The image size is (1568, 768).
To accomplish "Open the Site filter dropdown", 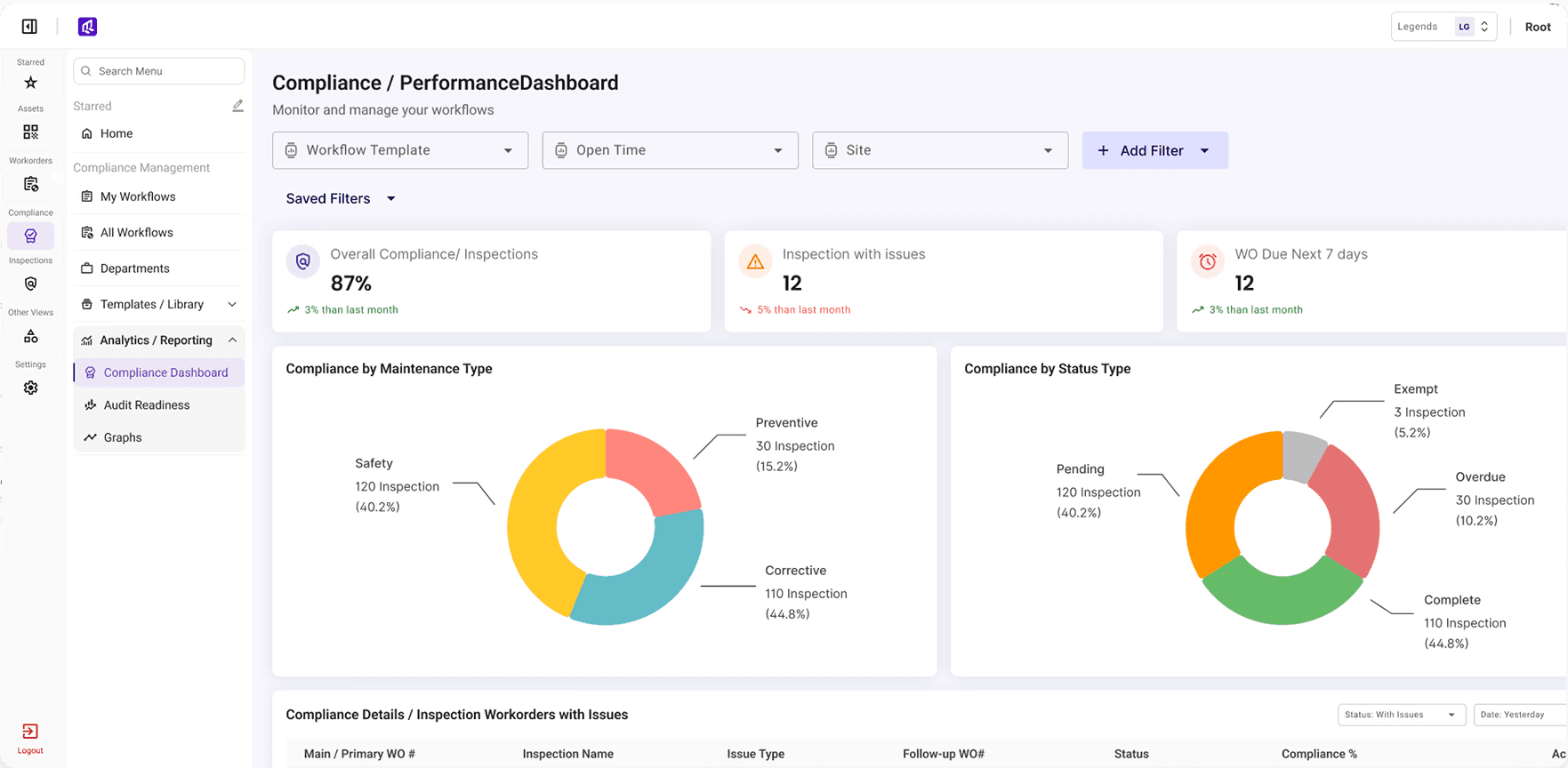I will click(x=940, y=150).
